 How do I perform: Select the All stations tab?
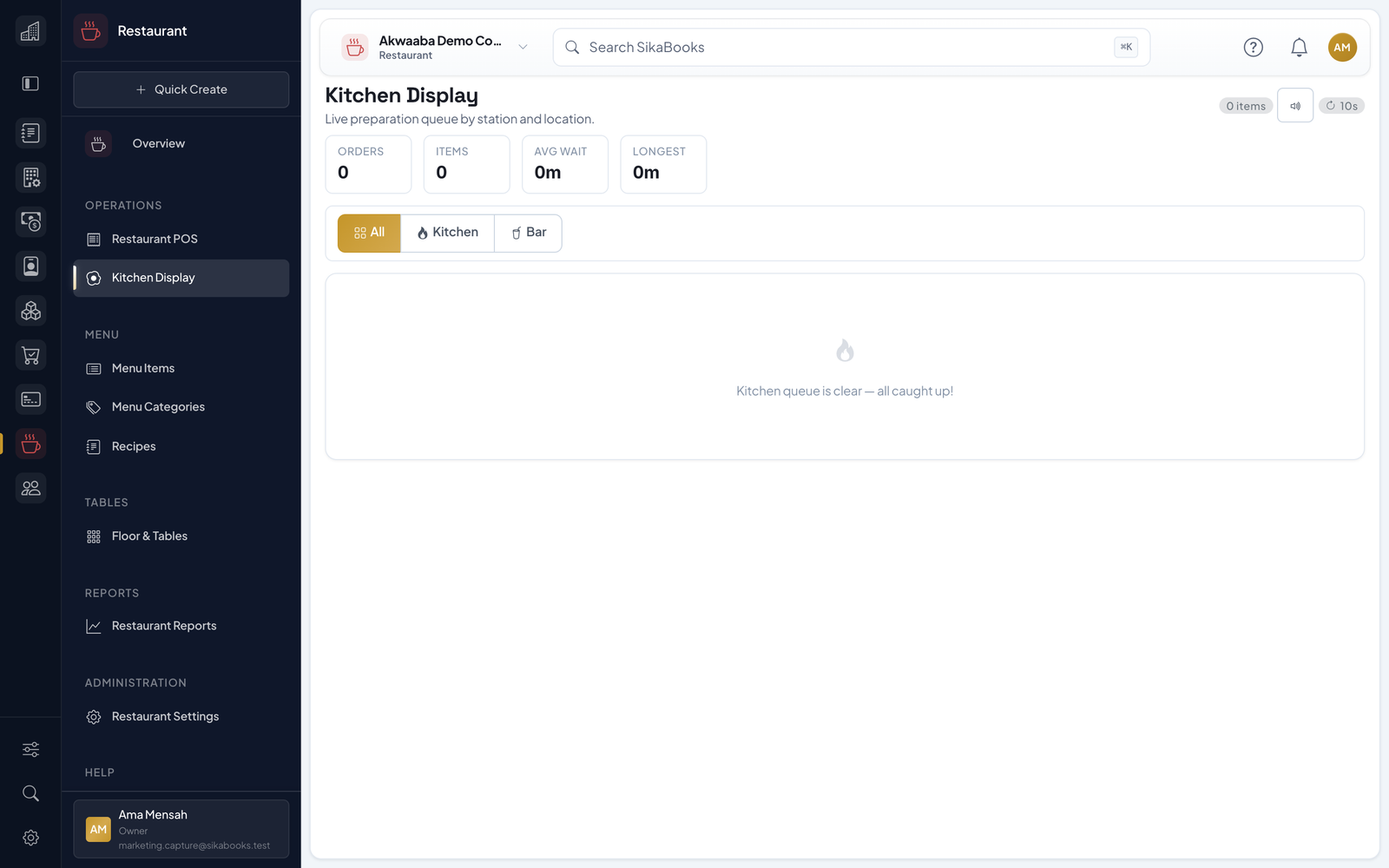pos(369,233)
